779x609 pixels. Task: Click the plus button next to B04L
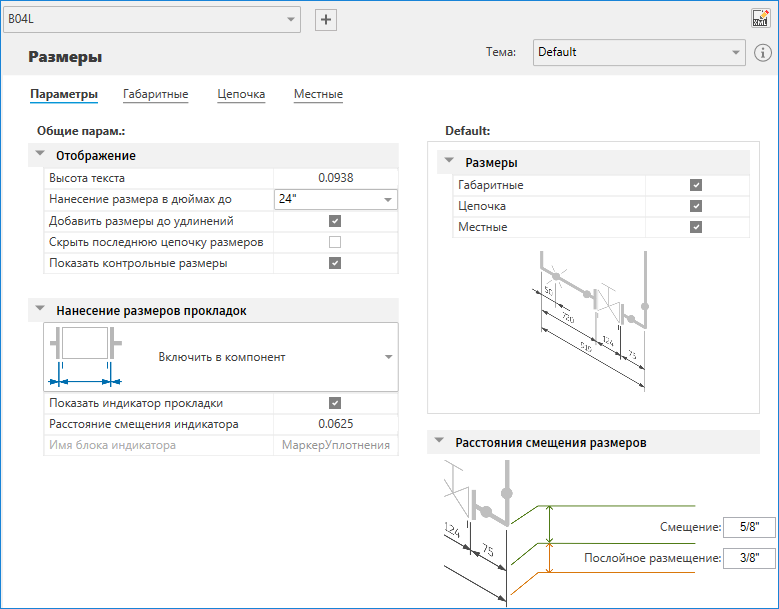click(x=326, y=20)
